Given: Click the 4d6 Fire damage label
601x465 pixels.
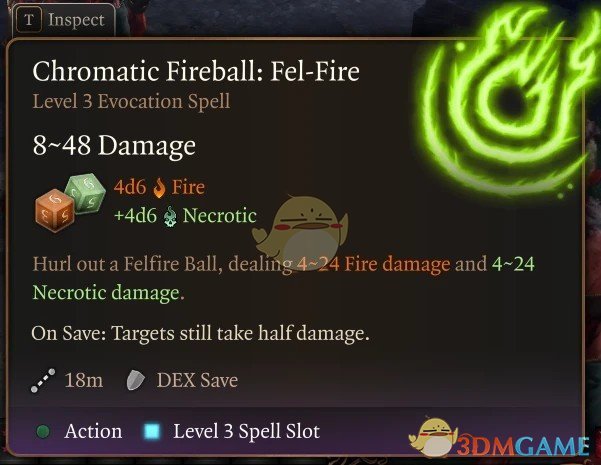Looking at the screenshot, I should 159,187.
